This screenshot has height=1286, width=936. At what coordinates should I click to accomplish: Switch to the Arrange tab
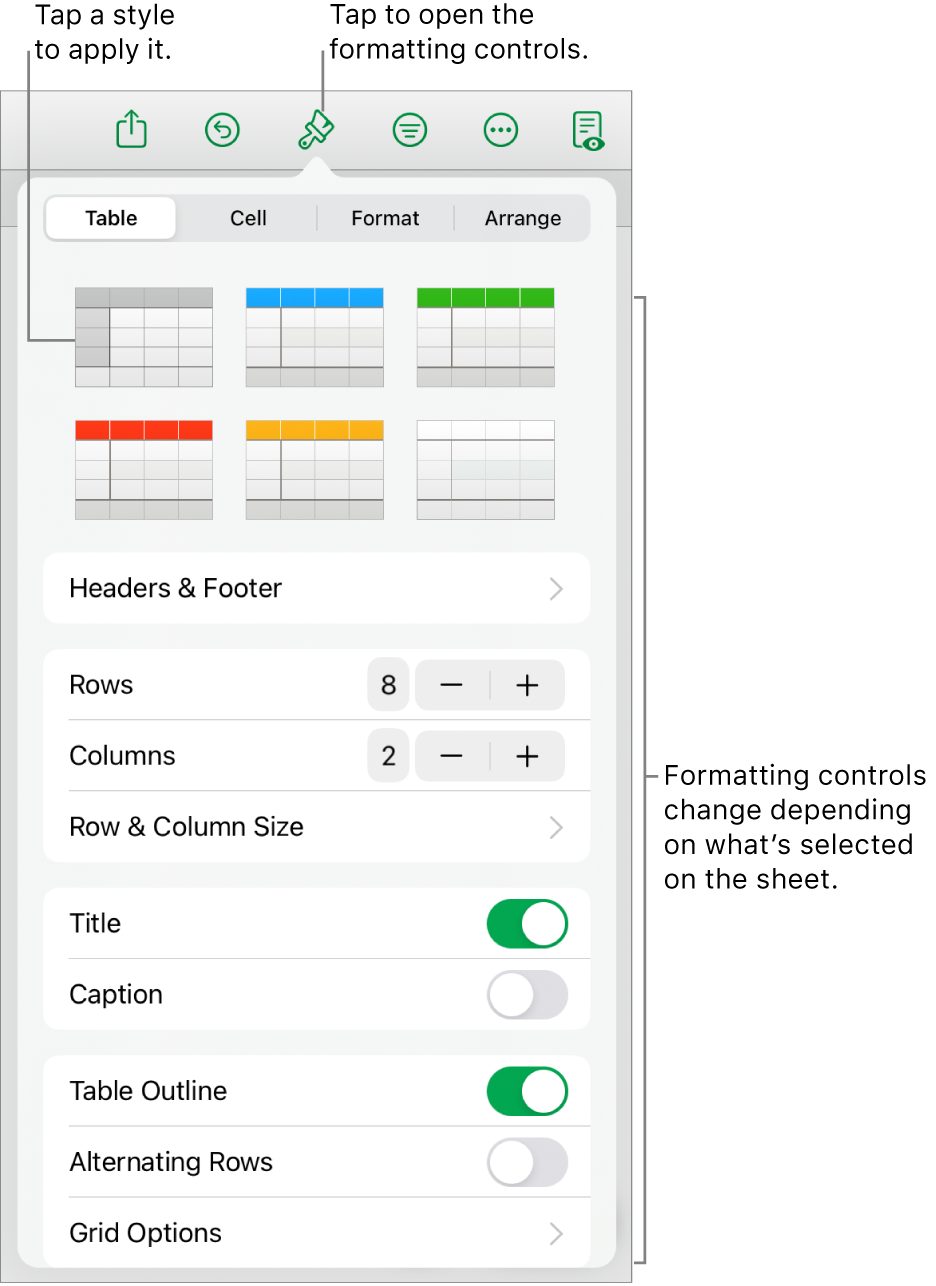pyautogui.click(x=522, y=218)
